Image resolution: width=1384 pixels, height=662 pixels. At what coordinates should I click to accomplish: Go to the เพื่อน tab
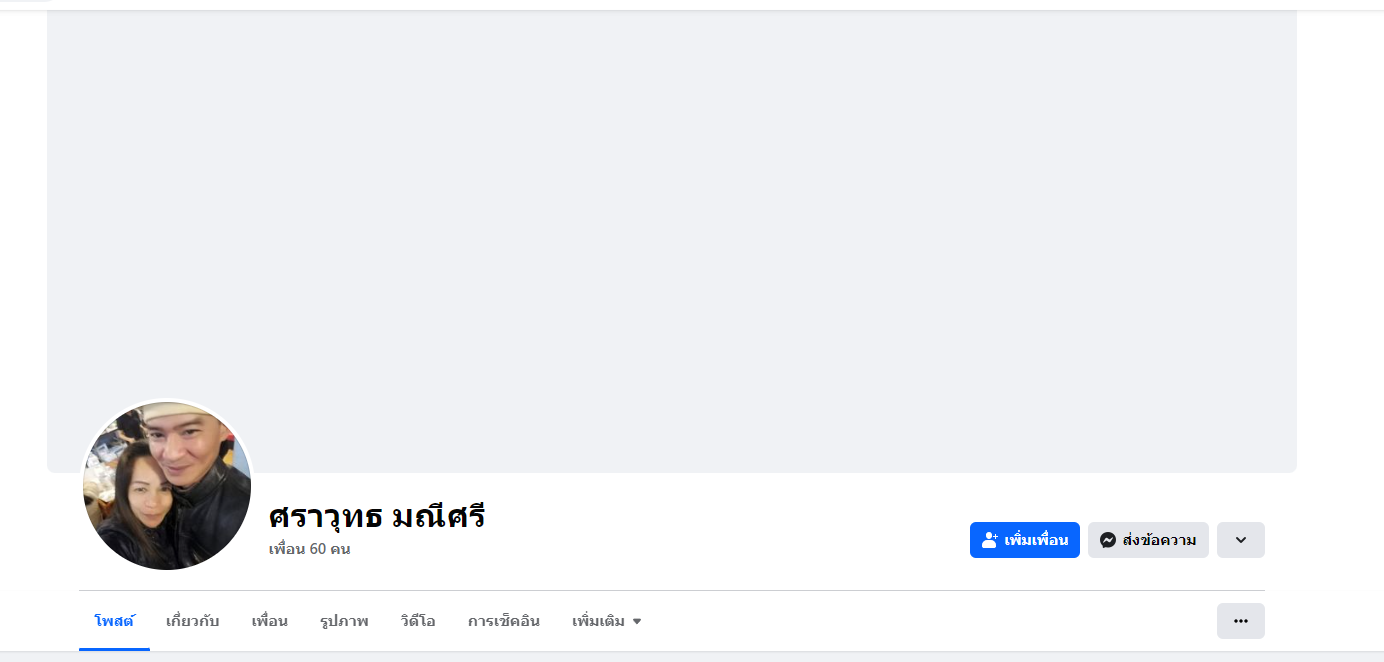tap(270, 621)
